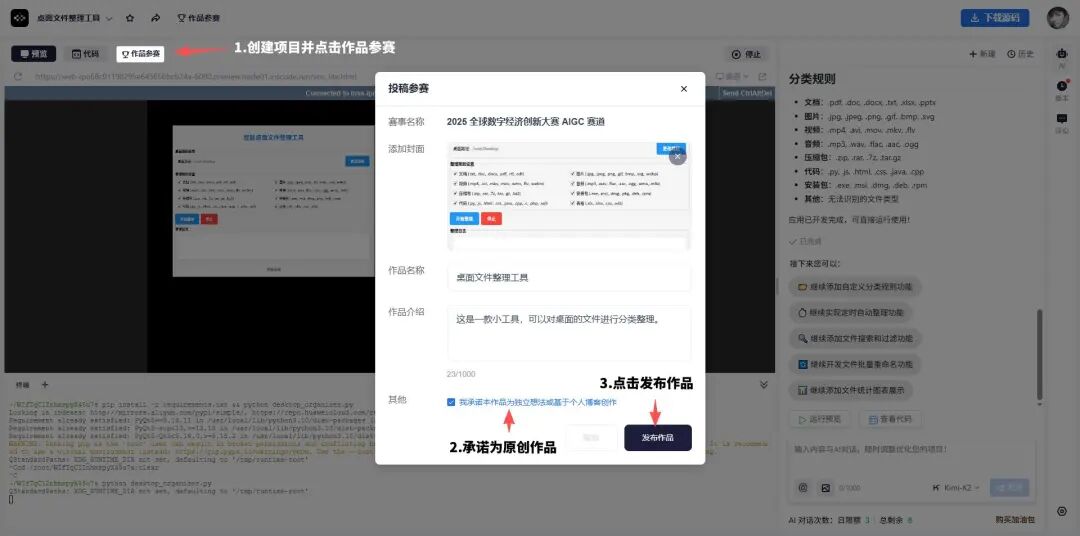Viewport: 1080px width, 536px height.
Task: Open the 桌面 display mode dropdown
Action: tap(732, 76)
